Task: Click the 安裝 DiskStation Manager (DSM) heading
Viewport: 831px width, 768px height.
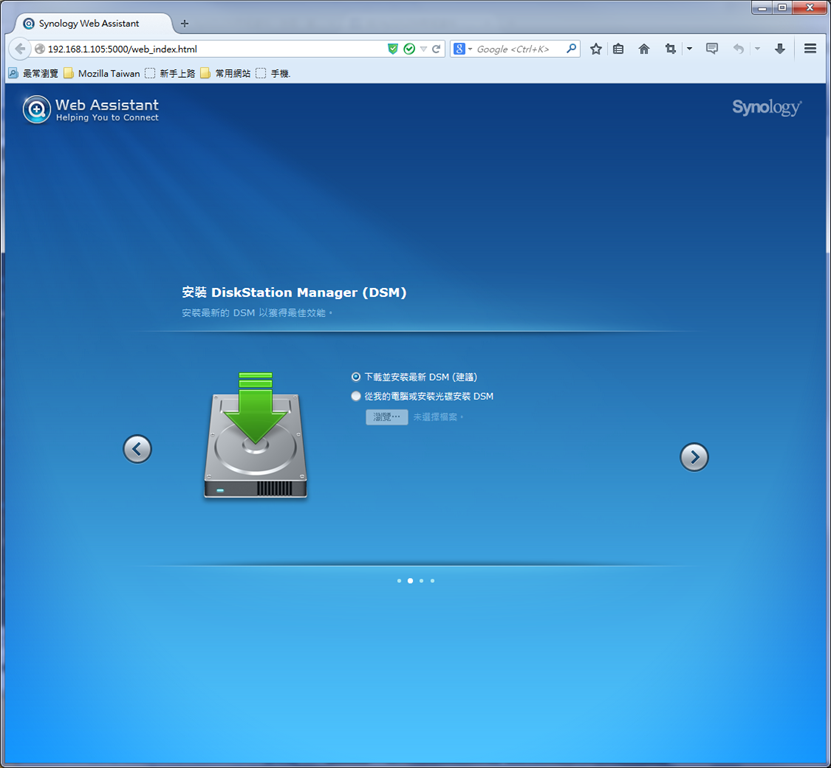Action: point(294,293)
